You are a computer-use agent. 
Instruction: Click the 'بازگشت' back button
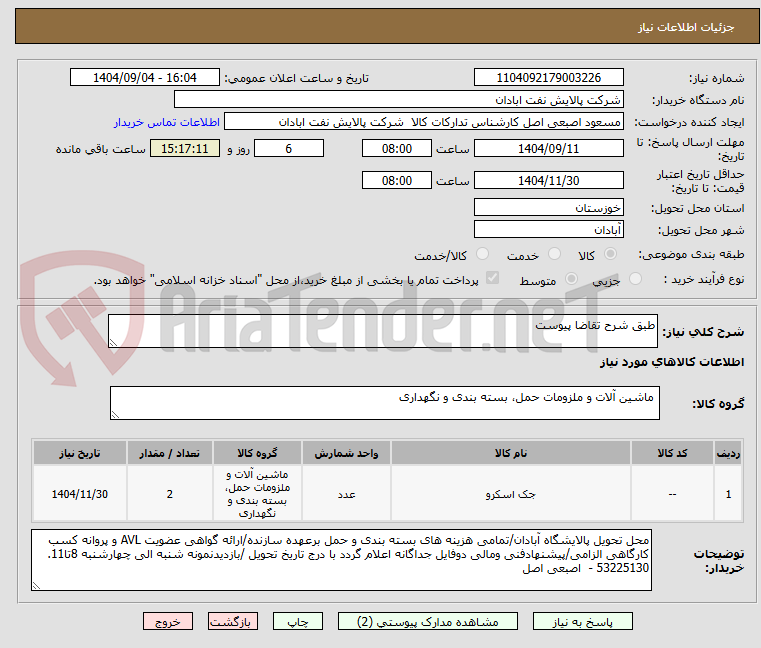pos(233,621)
